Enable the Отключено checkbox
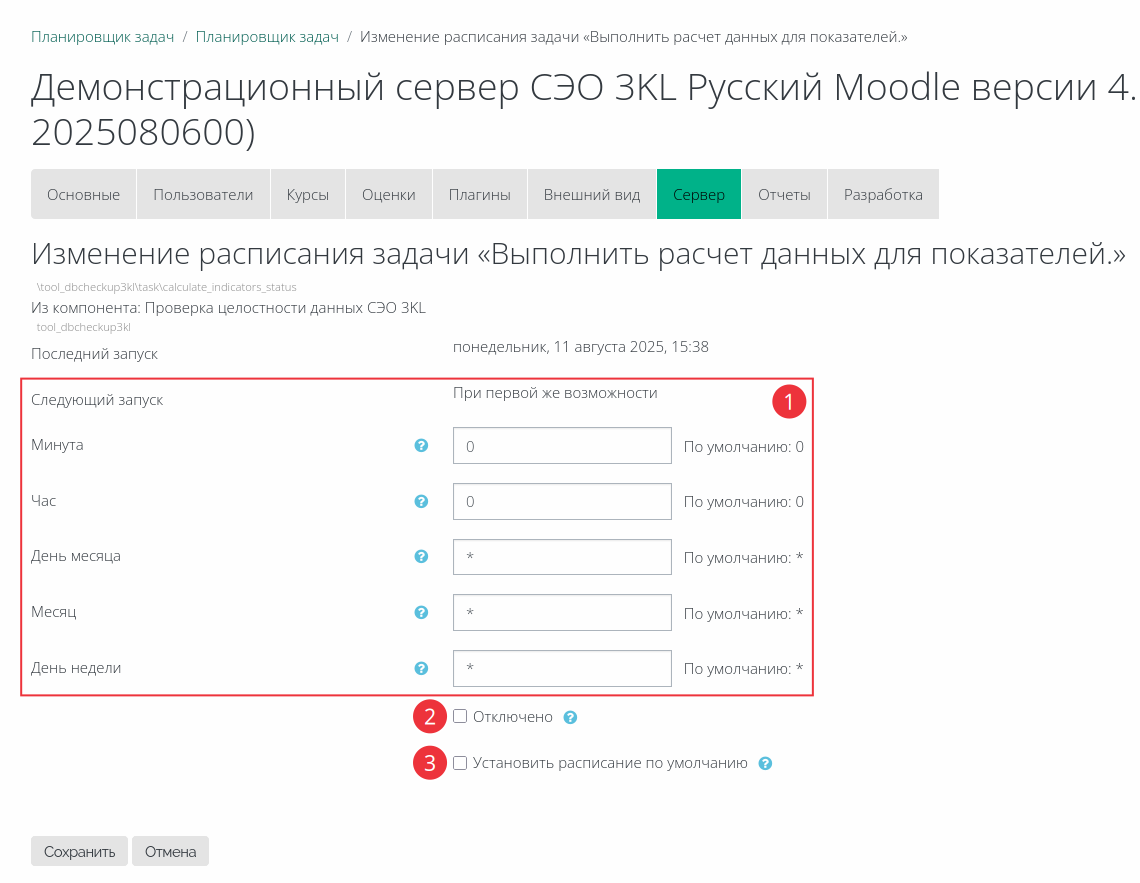 pos(460,717)
